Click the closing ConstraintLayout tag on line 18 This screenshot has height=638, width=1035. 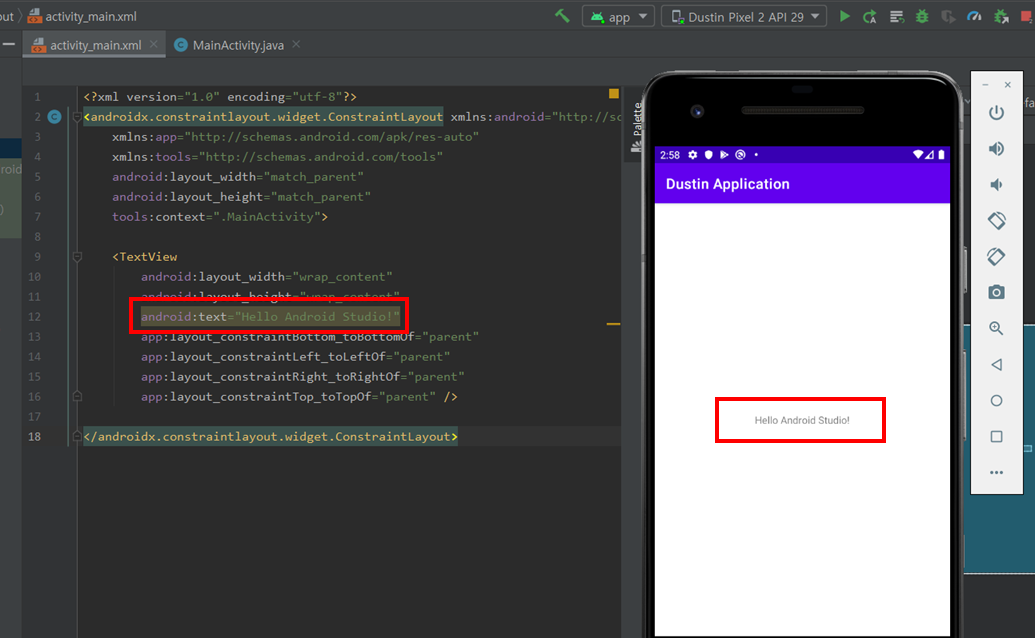(271, 437)
